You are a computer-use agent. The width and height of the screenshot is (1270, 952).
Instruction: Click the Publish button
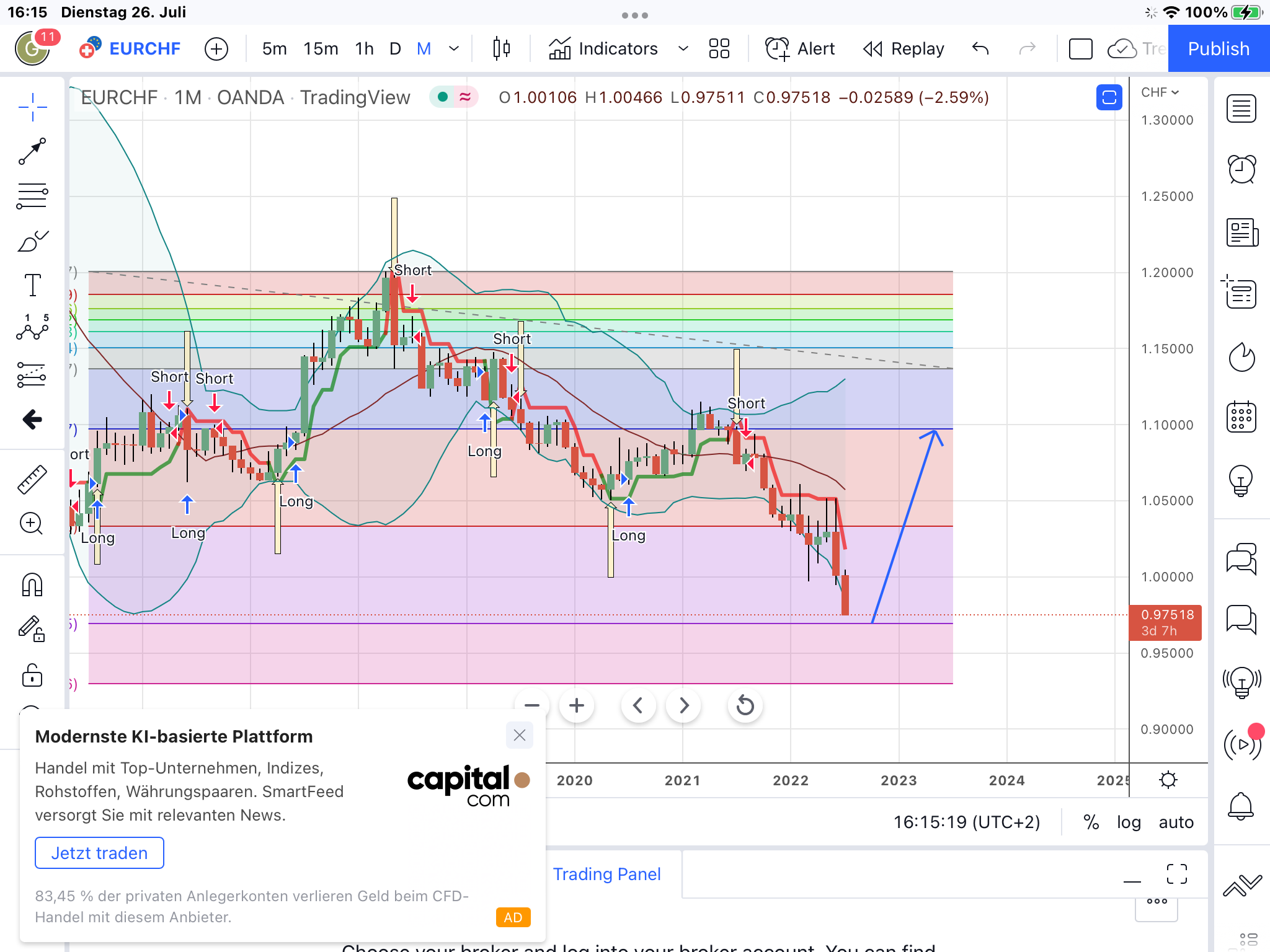click(x=1218, y=48)
